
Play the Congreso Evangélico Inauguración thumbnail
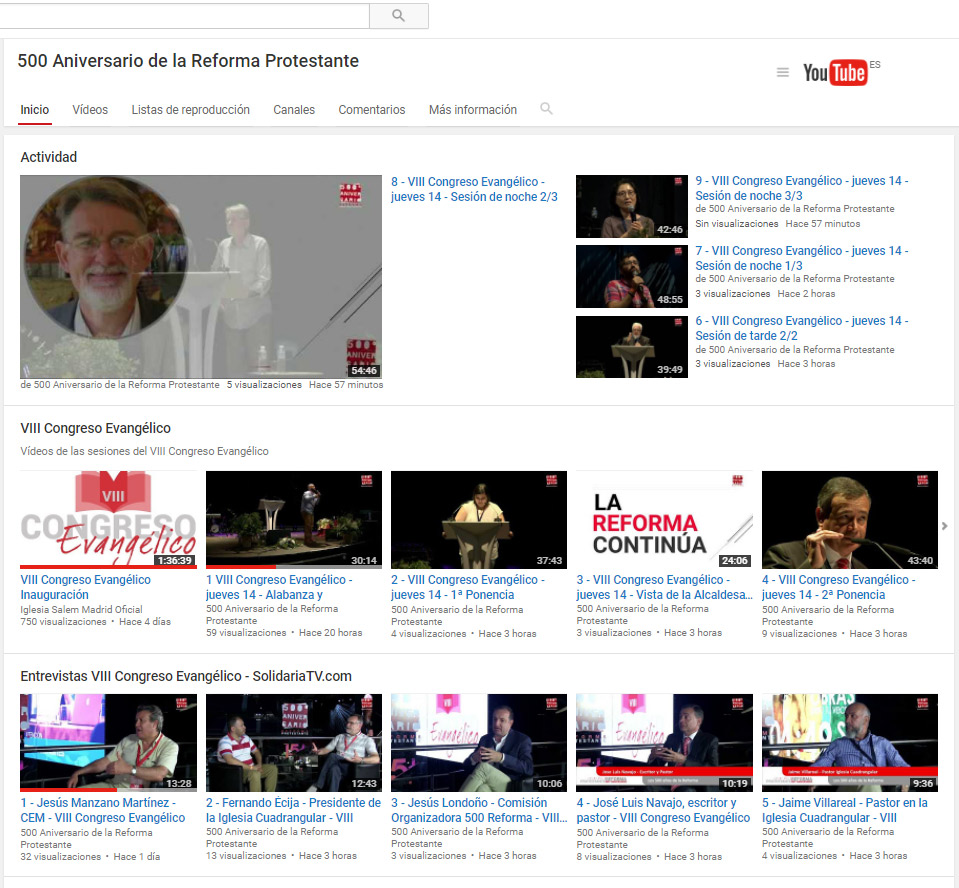tap(108, 520)
